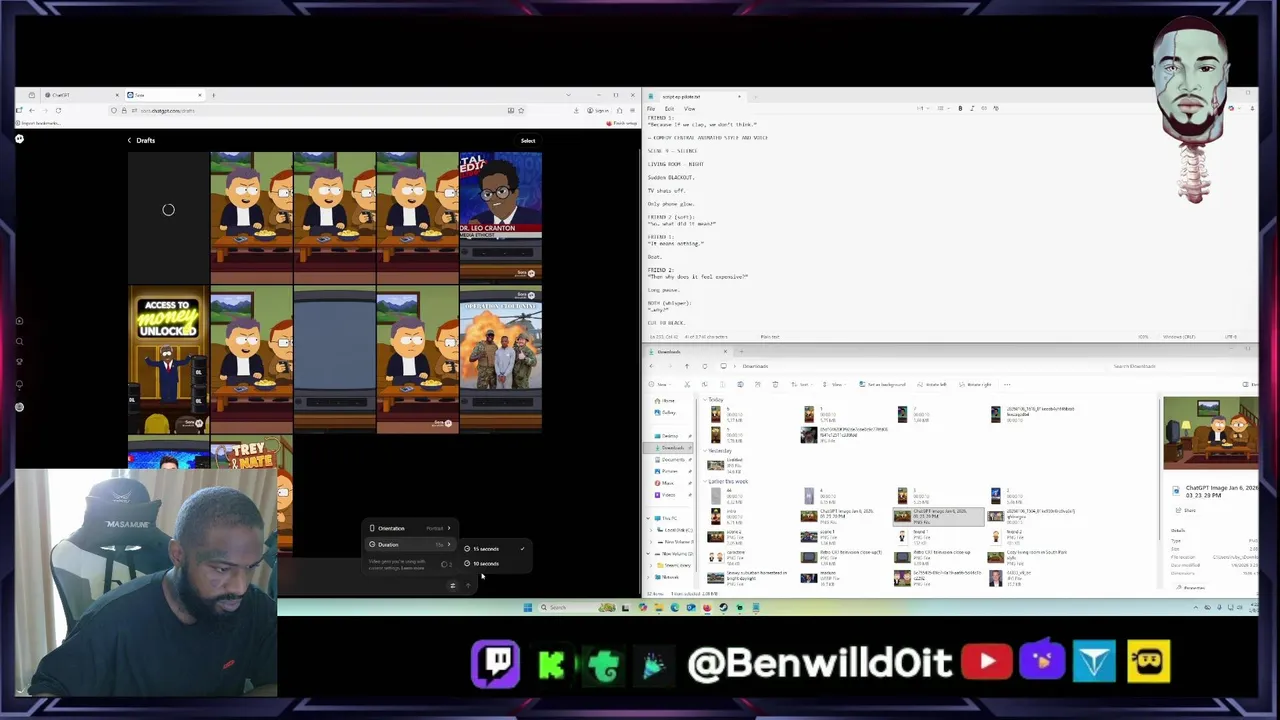Click the browser back arrow

[31, 110]
